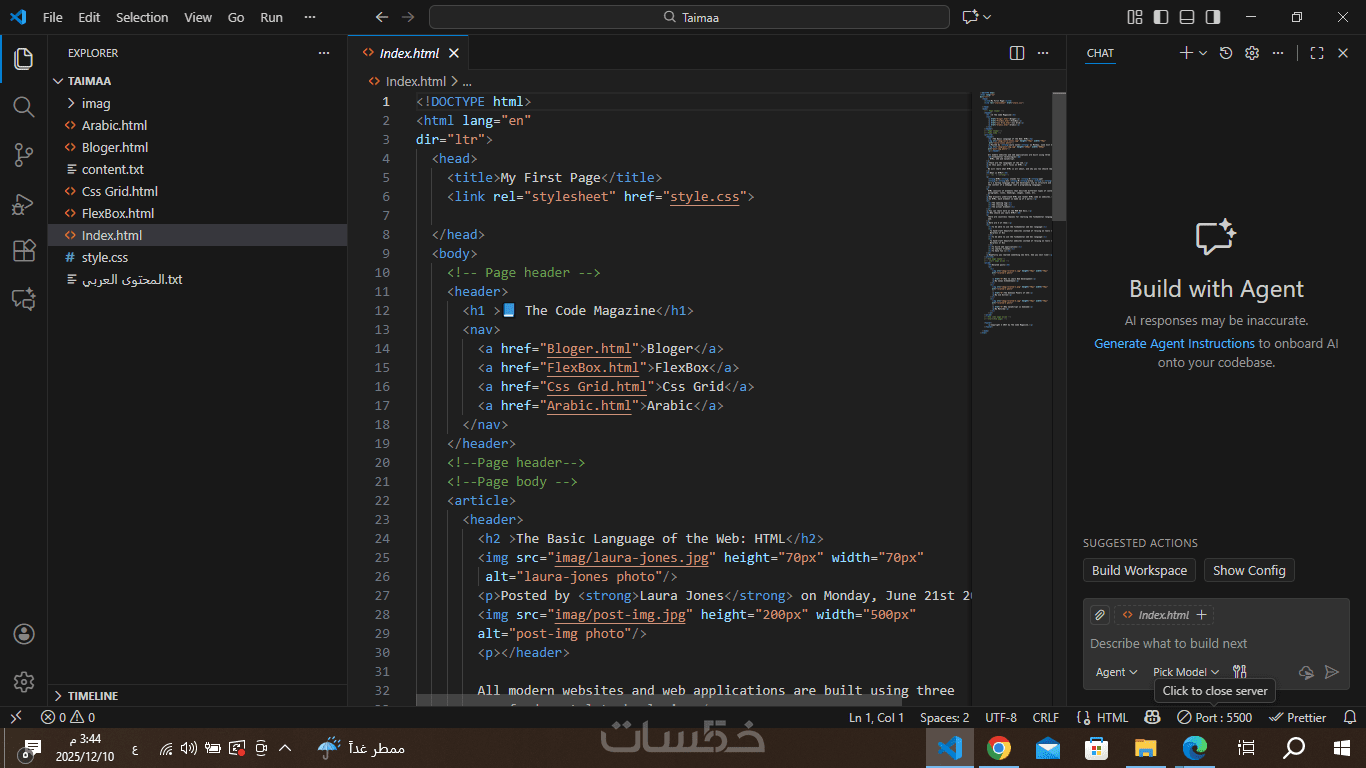Toggle Primary Side Bar layout button
Viewport: 1366px width, 768px height.
pos(1161,17)
